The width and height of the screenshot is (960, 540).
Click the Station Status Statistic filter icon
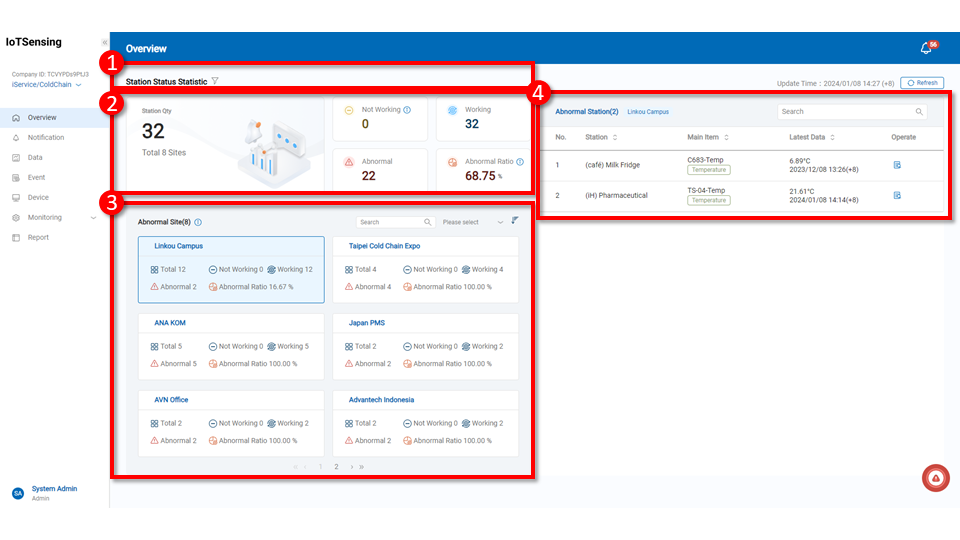pyautogui.click(x=215, y=81)
